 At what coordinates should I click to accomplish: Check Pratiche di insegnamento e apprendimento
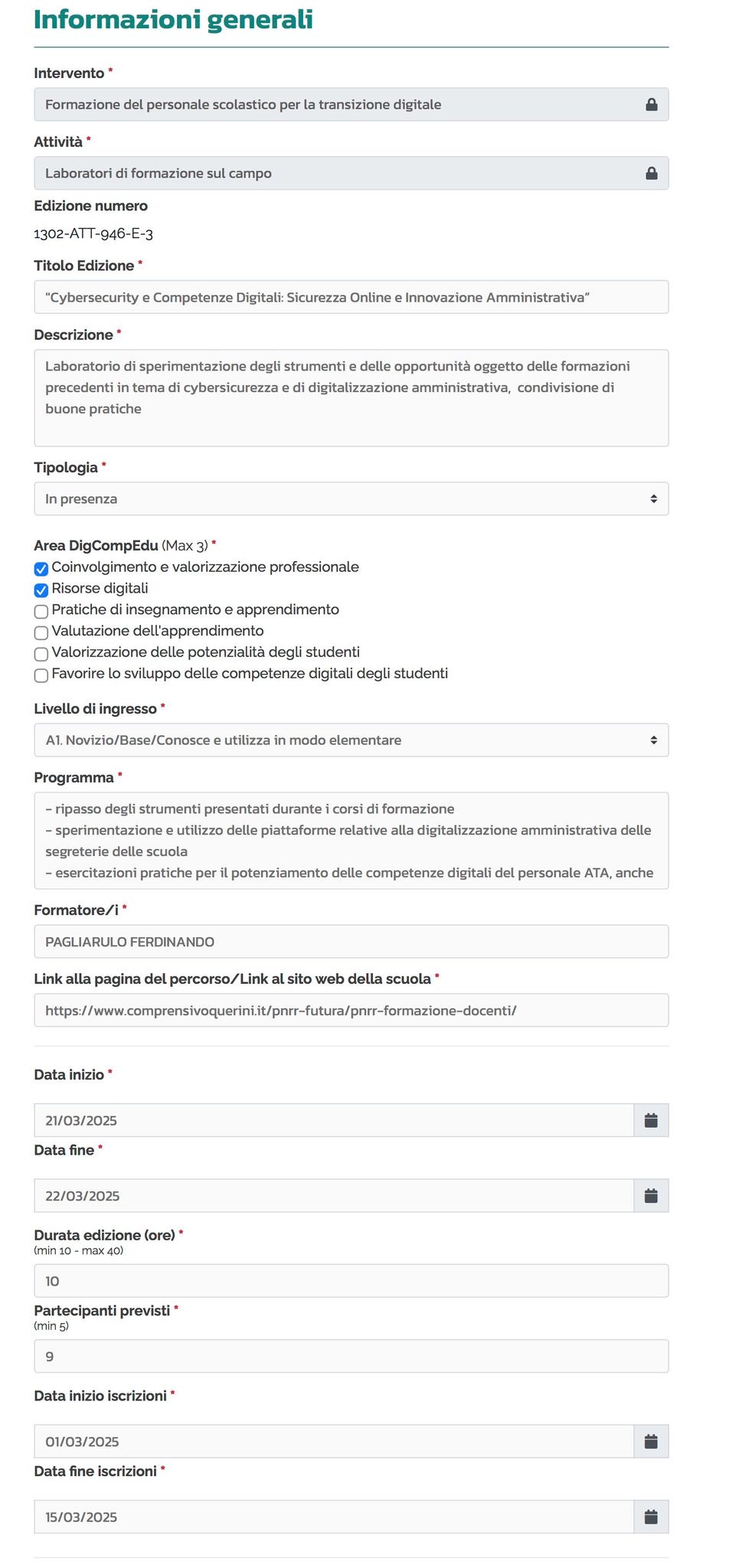[x=41, y=612]
